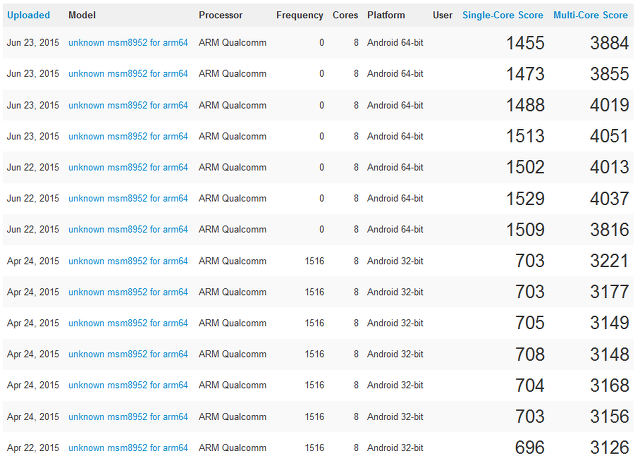Select the single-core score 1488
The image size is (640, 463).
[x=525, y=105]
